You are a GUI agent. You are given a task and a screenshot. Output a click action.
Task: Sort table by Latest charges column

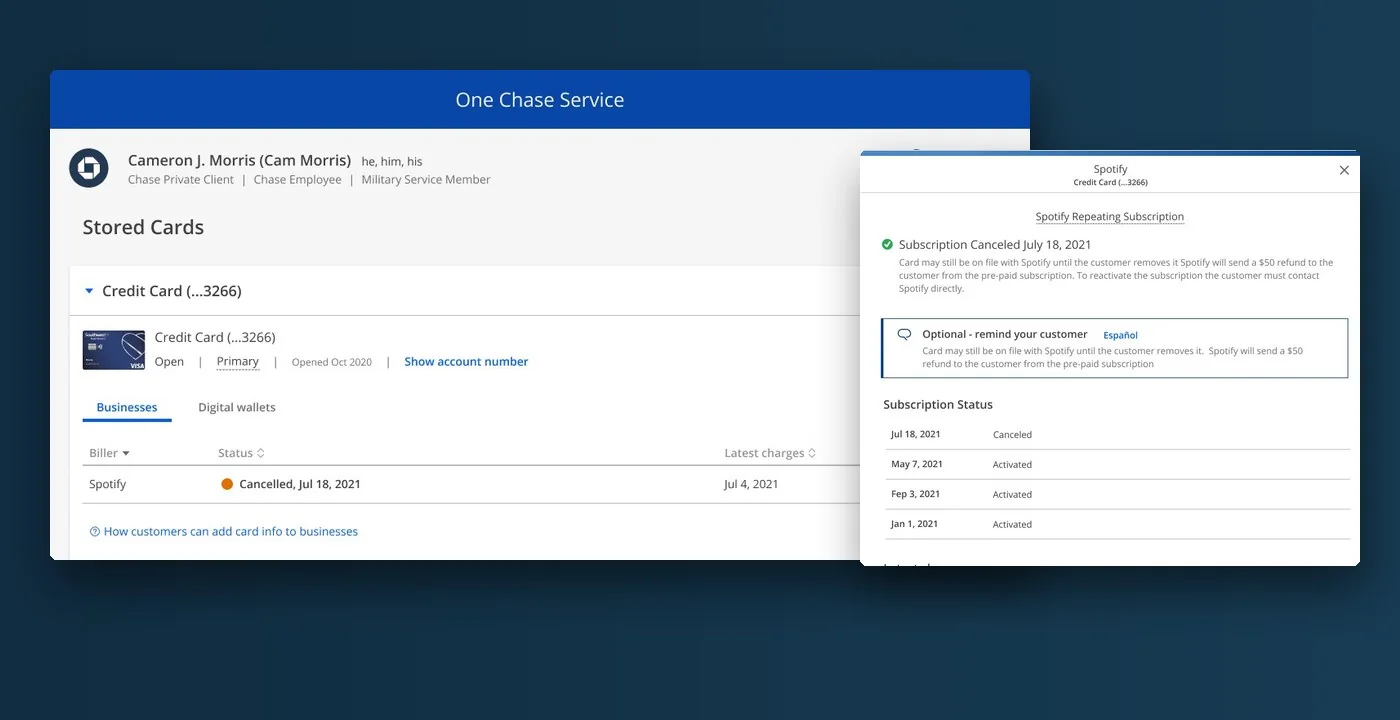(x=770, y=453)
